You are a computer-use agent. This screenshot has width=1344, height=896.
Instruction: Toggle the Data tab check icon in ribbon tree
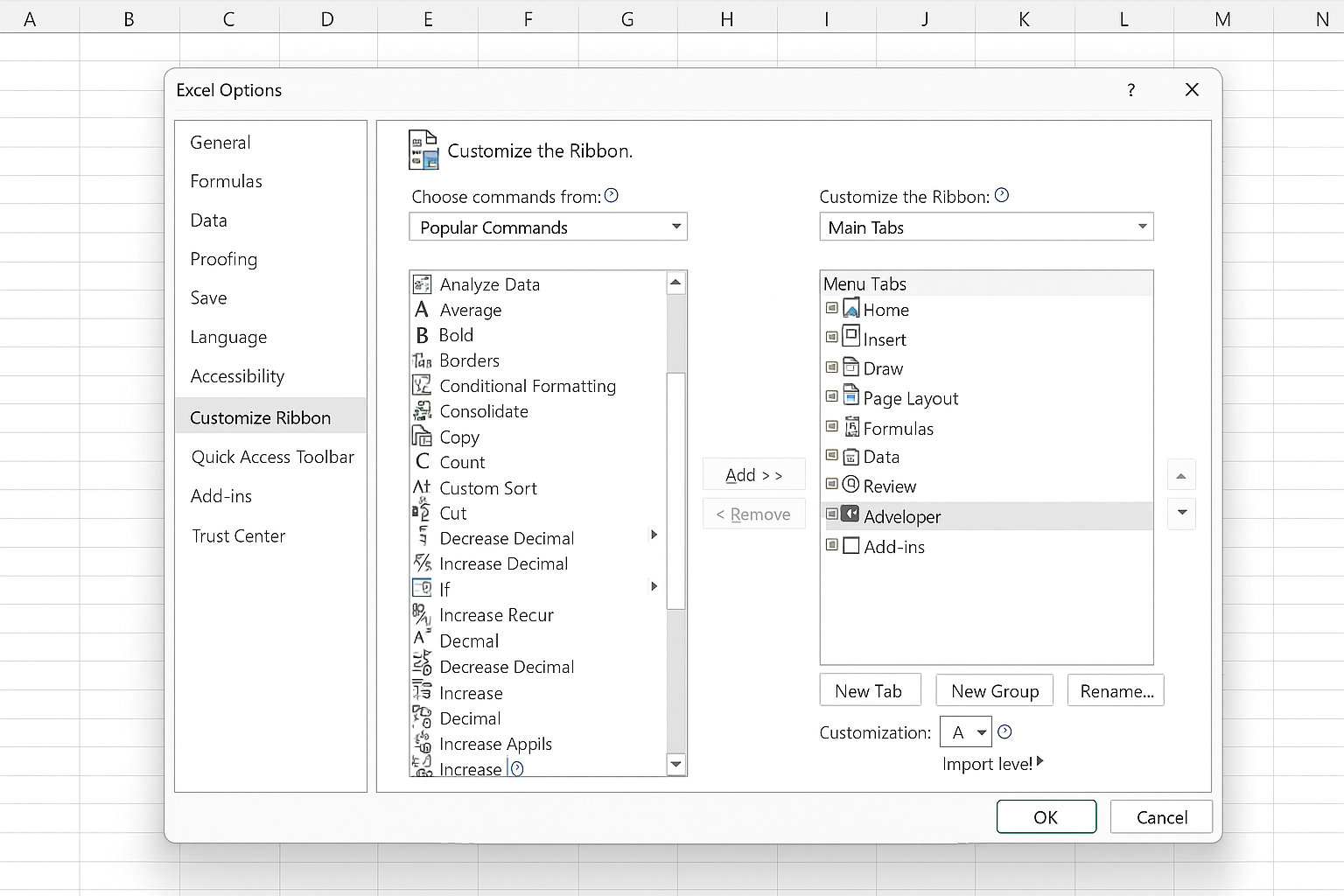(851, 456)
